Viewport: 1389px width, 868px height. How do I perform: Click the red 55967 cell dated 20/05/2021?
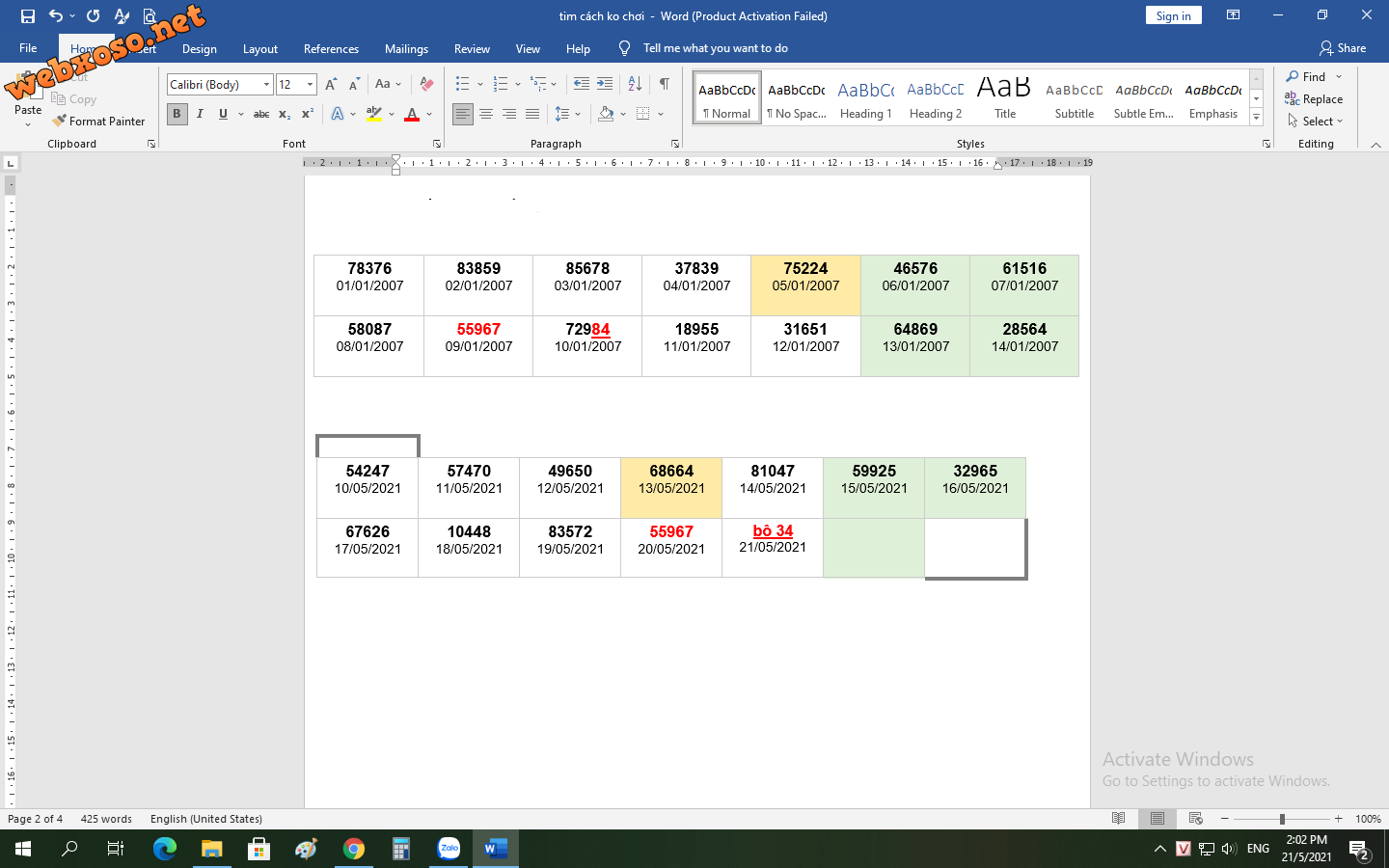tap(671, 548)
